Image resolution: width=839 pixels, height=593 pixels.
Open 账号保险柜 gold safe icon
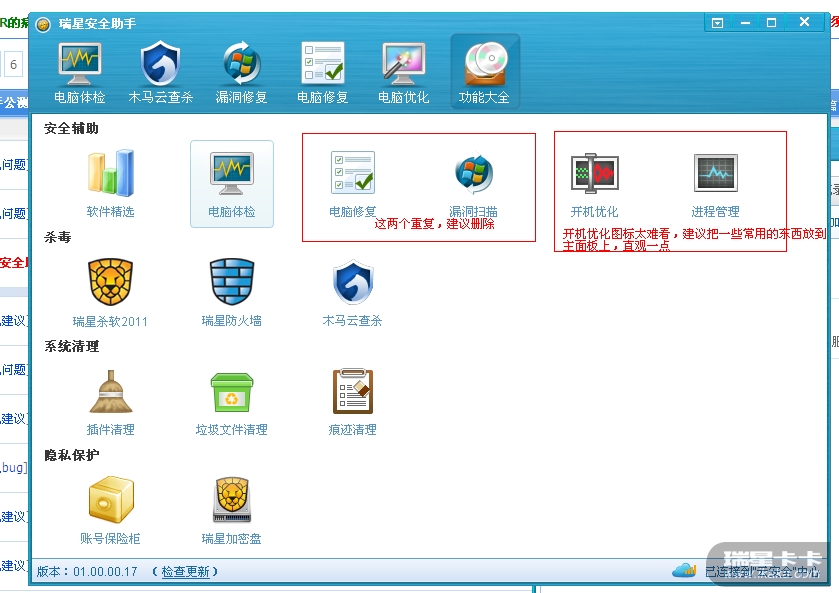click(x=110, y=510)
